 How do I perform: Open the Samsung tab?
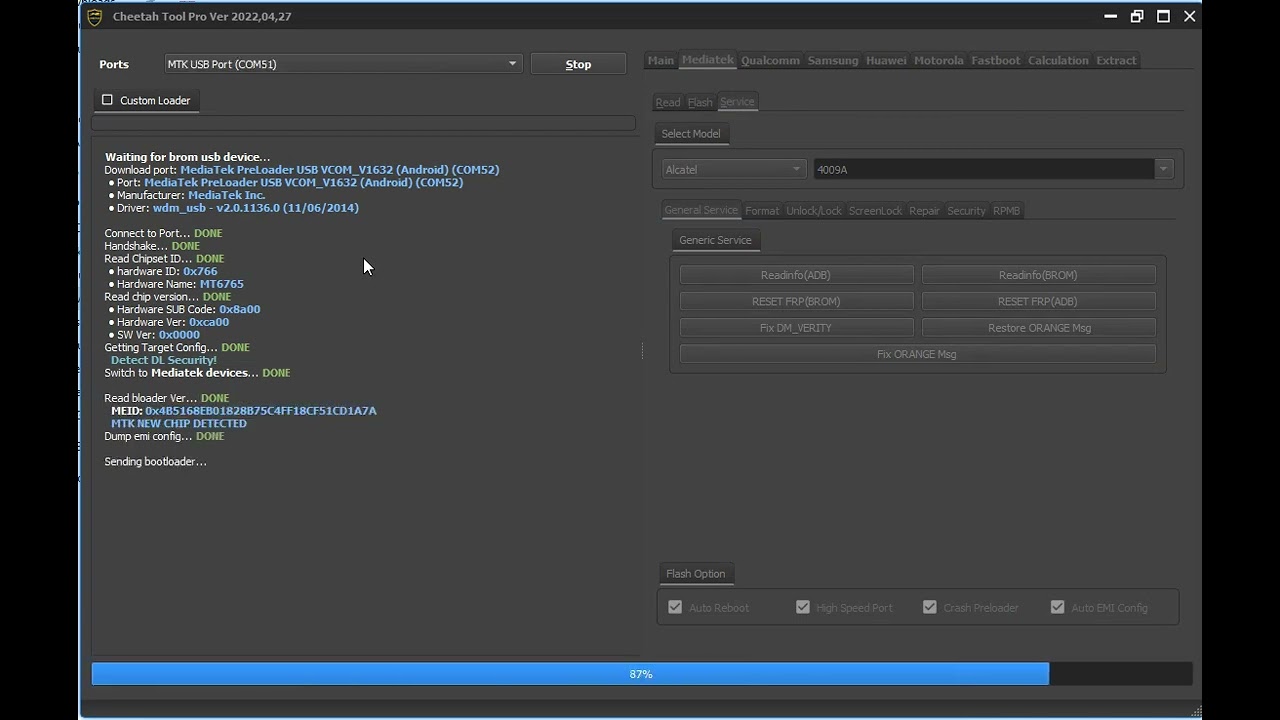click(x=833, y=60)
